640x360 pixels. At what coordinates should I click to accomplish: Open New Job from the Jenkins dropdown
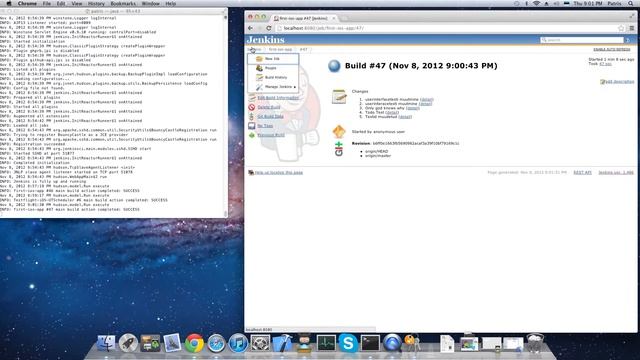point(272,59)
